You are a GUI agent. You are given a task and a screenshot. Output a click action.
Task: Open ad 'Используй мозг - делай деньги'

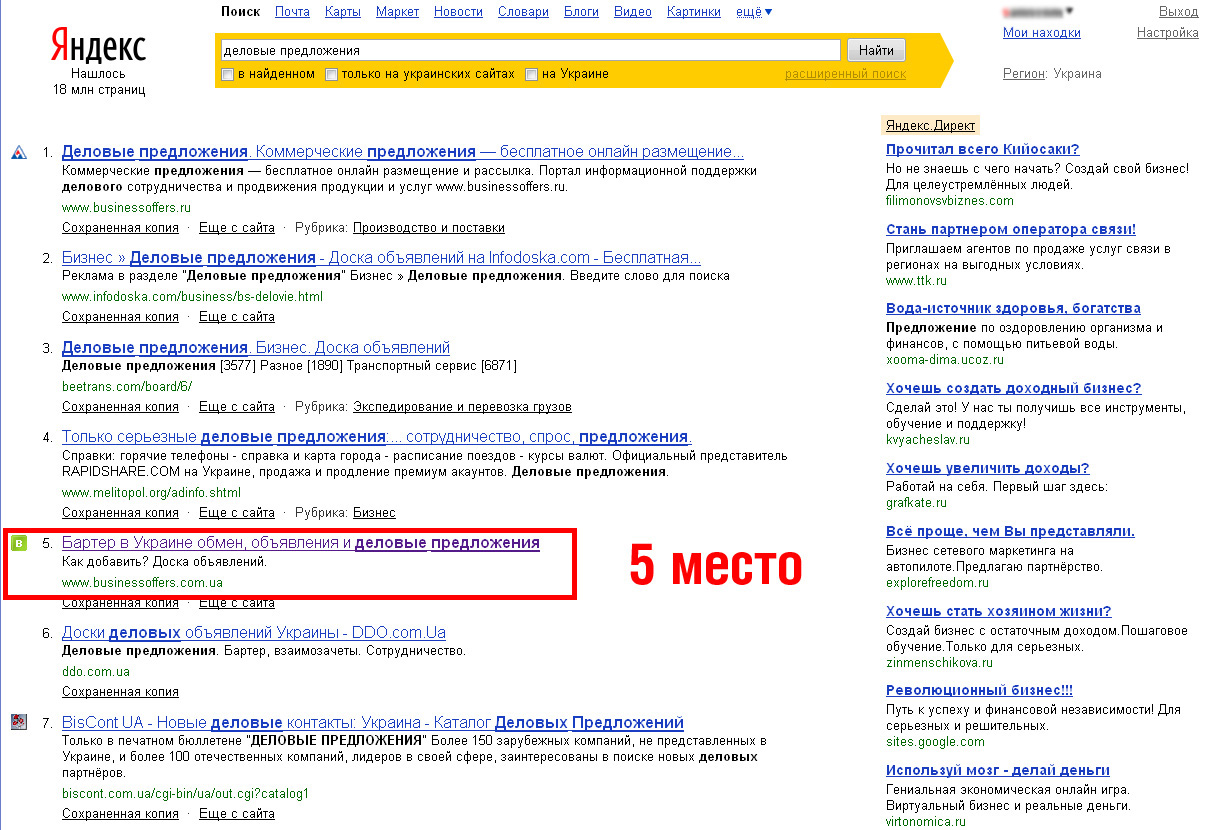(998, 770)
